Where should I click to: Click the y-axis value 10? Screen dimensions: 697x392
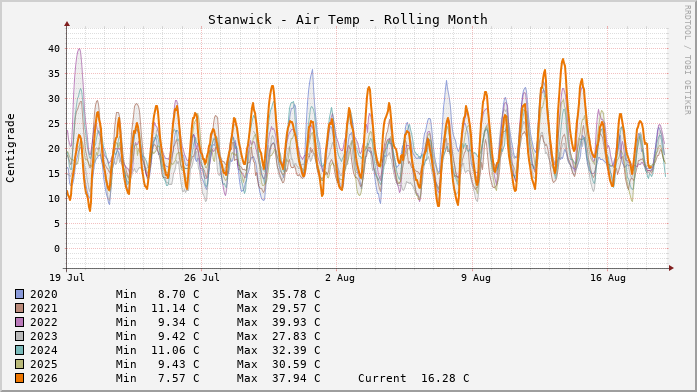click(54, 199)
